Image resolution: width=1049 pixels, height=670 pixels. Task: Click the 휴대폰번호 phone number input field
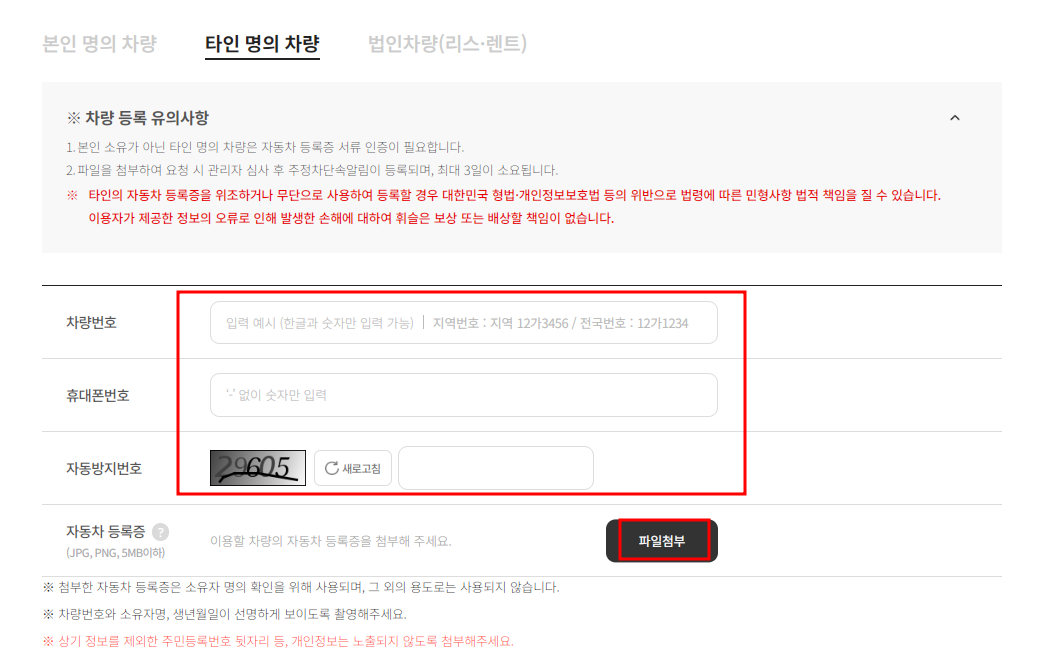coord(462,395)
